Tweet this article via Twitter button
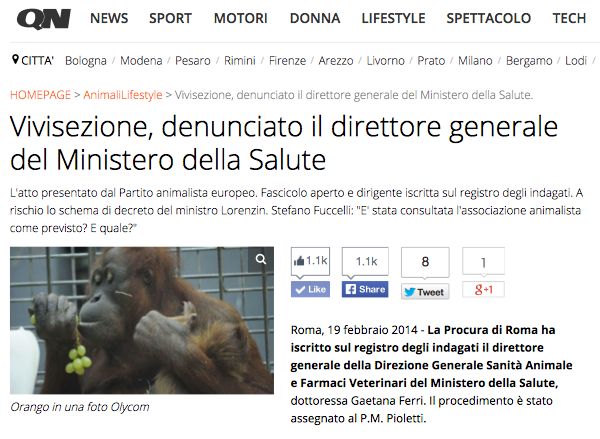 tap(425, 292)
